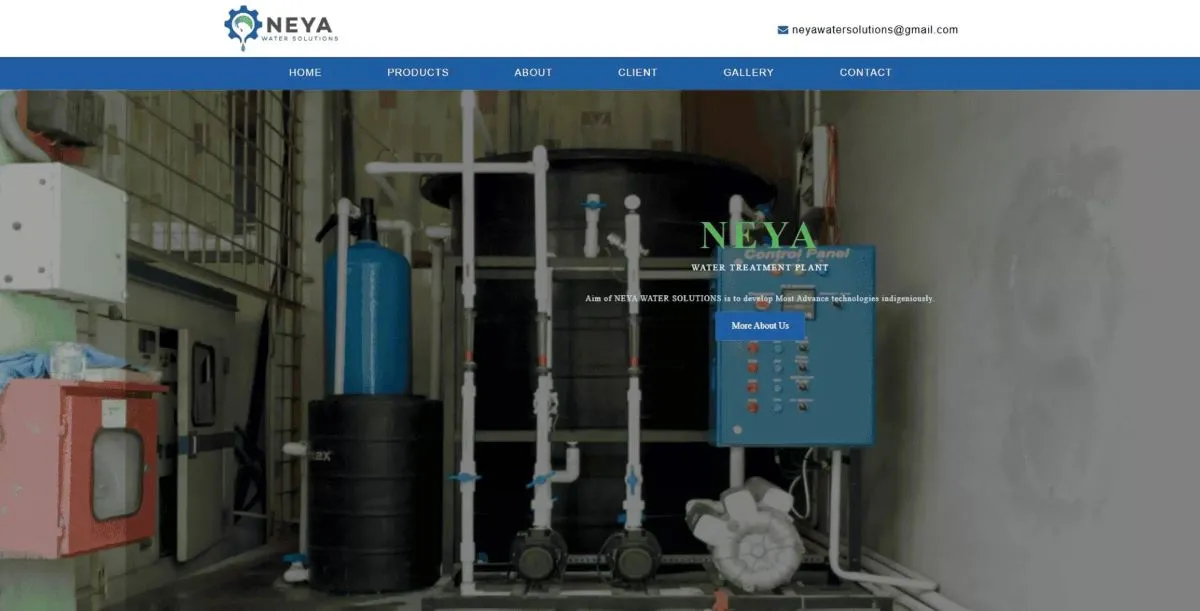
Task: Click CONTACT in the navigation bar
Action: (x=865, y=72)
